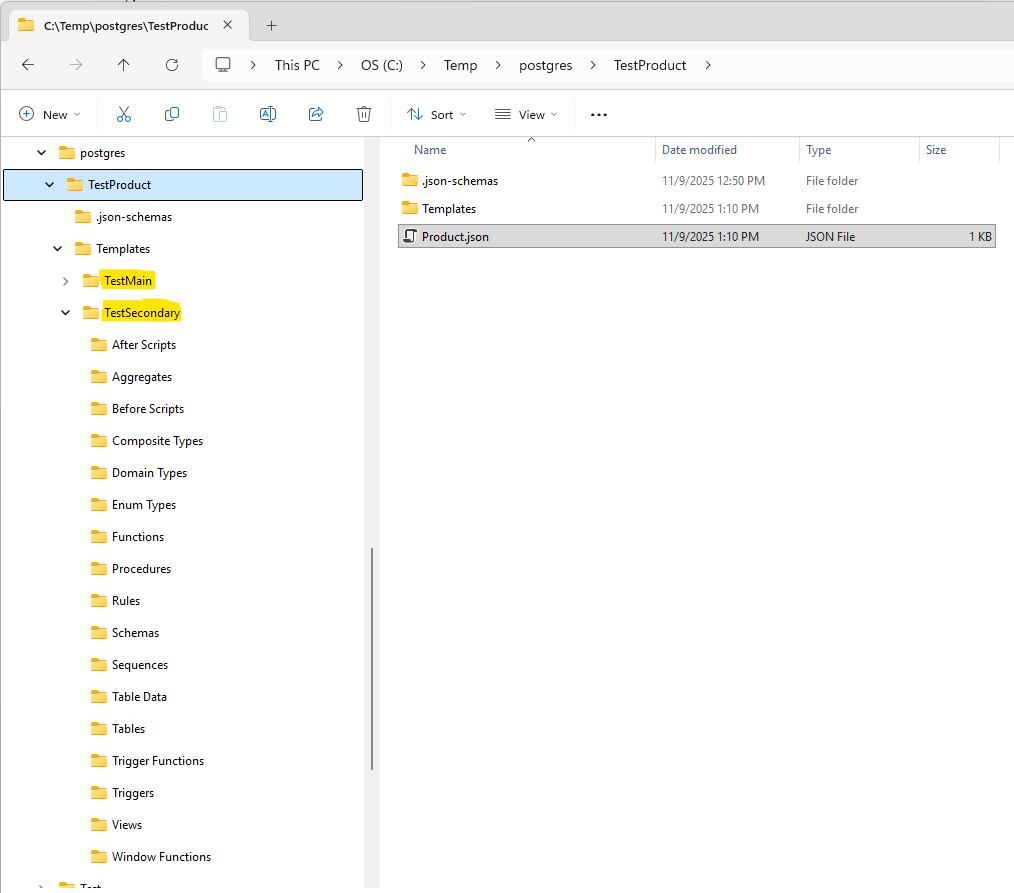Click the postgres breadcrumb segment
This screenshot has height=893, width=1014.
coord(545,65)
